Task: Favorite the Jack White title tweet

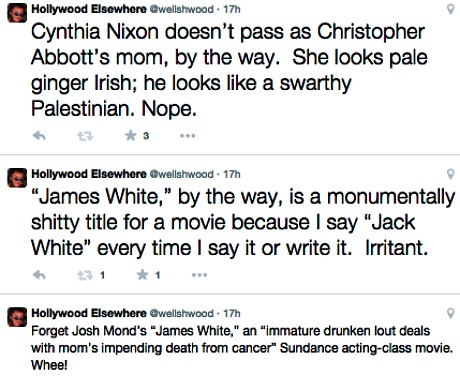Action: point(143,275)
